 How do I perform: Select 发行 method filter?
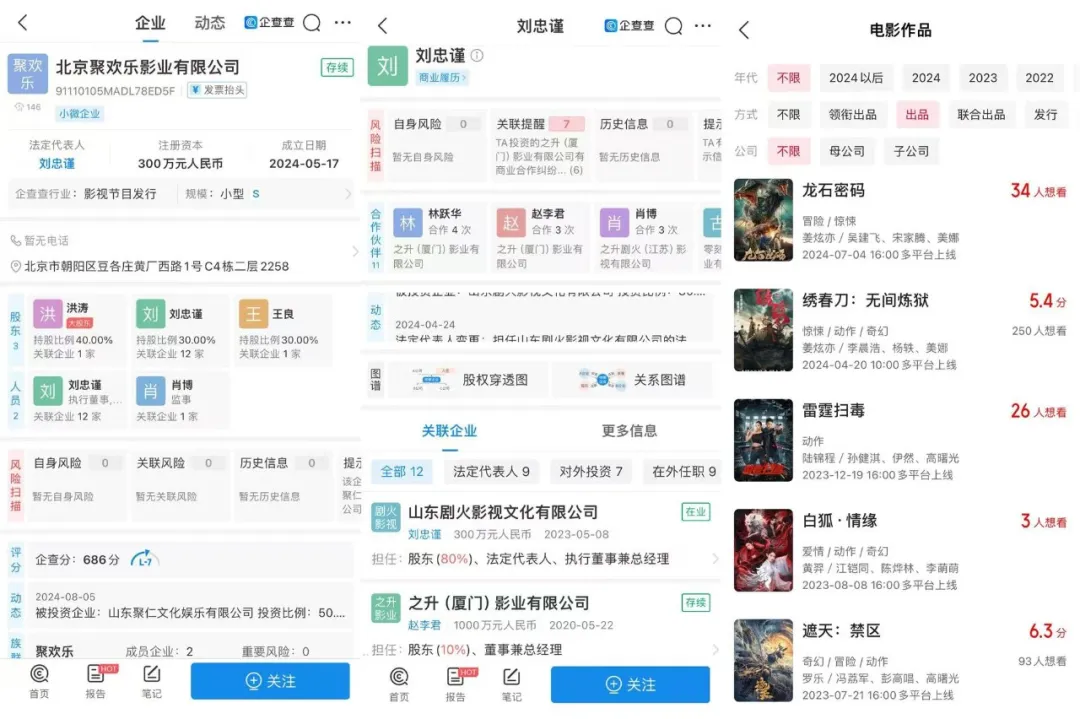point(1046,114)
